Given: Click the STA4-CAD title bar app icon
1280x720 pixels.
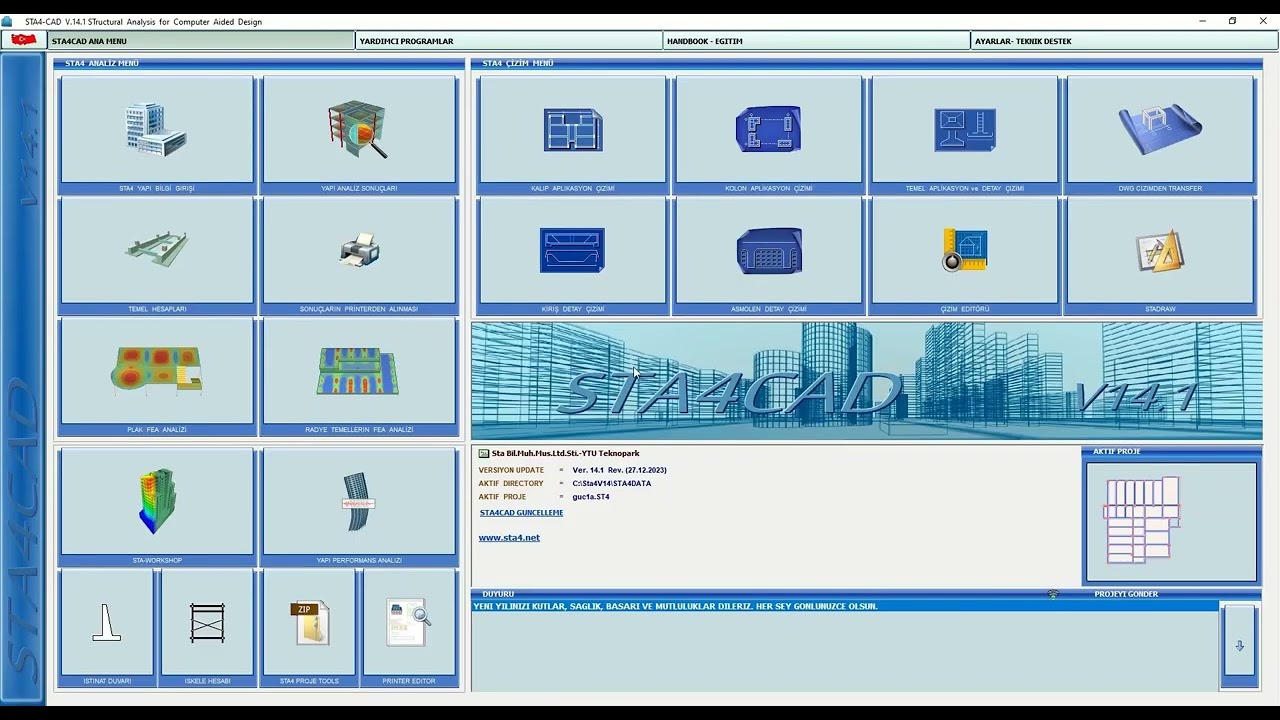Looking at the screenshot, I should coord(7,21).
